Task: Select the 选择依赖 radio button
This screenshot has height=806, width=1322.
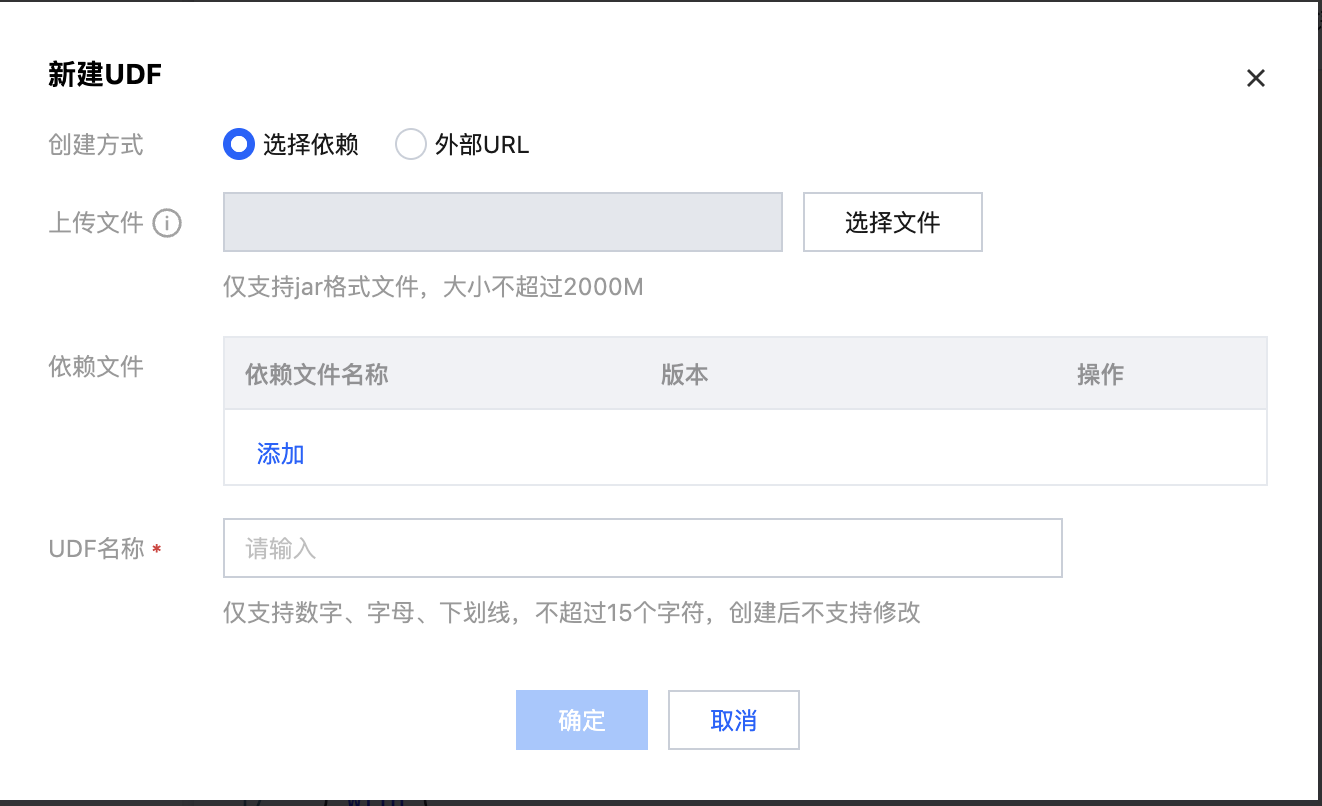Action: click(x=239, y=145)
